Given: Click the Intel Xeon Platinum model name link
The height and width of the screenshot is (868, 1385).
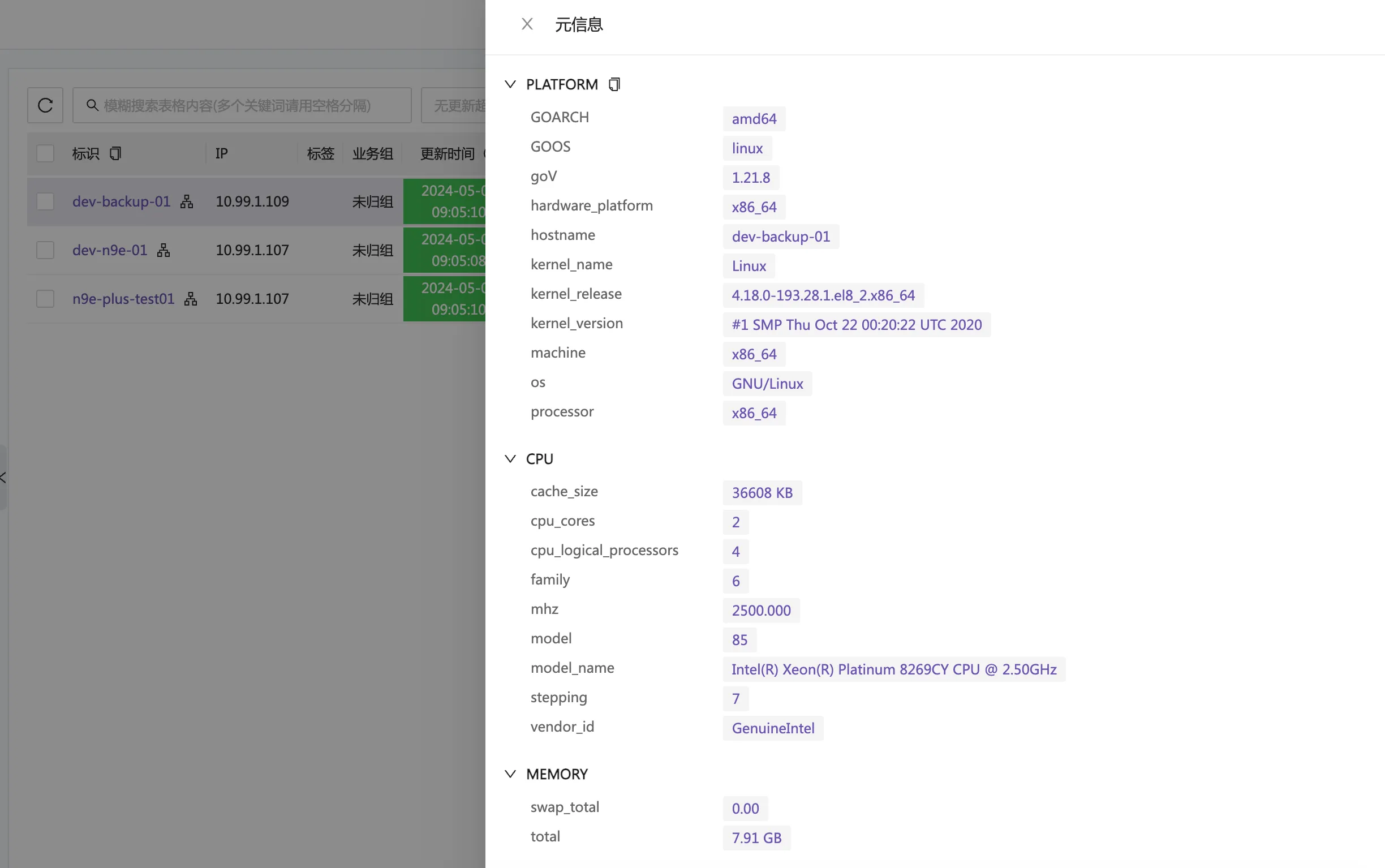Looking at the screenshot, I should point(893,669).
